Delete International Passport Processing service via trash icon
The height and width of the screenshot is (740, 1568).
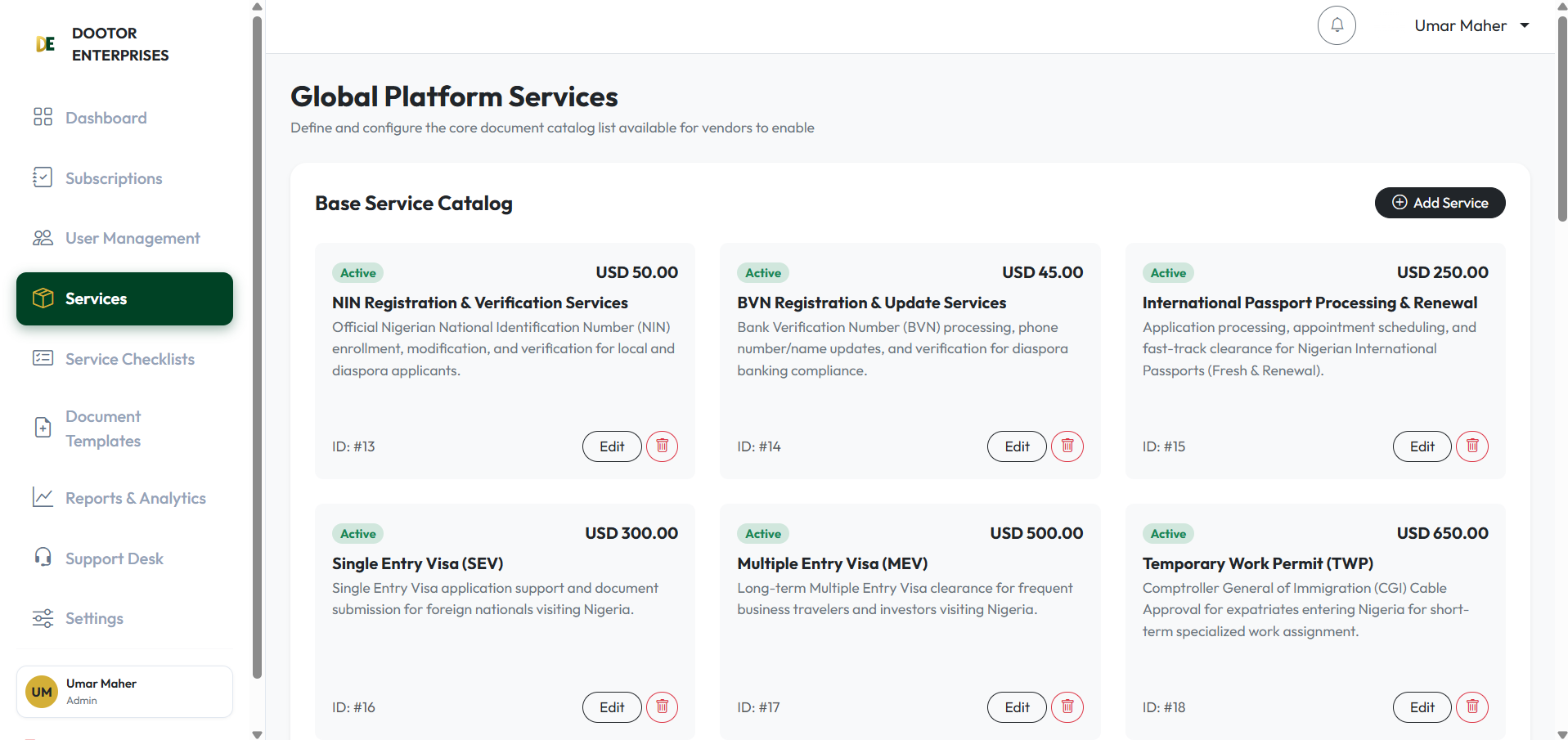coord(1472,446)
